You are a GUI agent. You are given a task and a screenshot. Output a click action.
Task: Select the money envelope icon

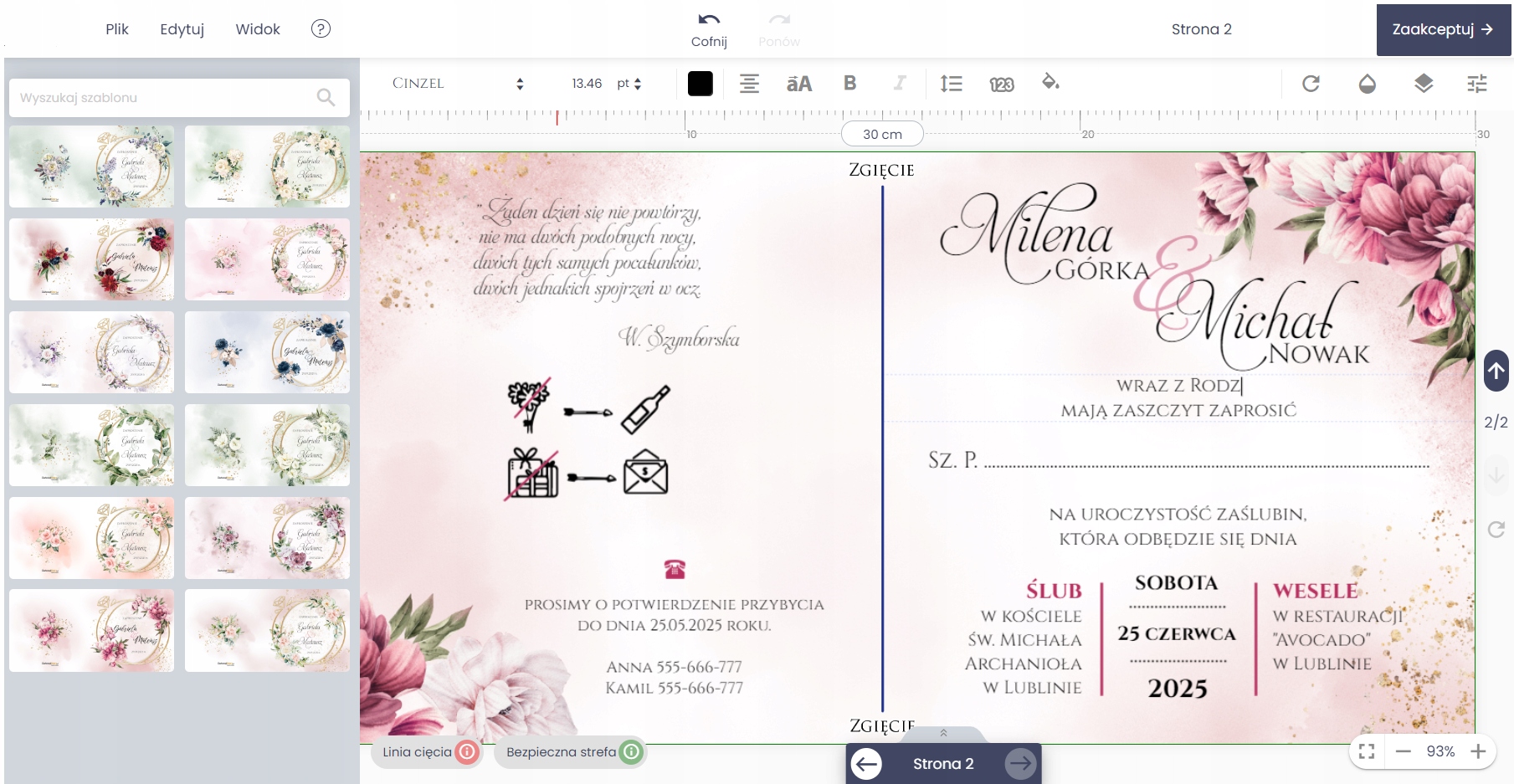click(x=645, y=471)
